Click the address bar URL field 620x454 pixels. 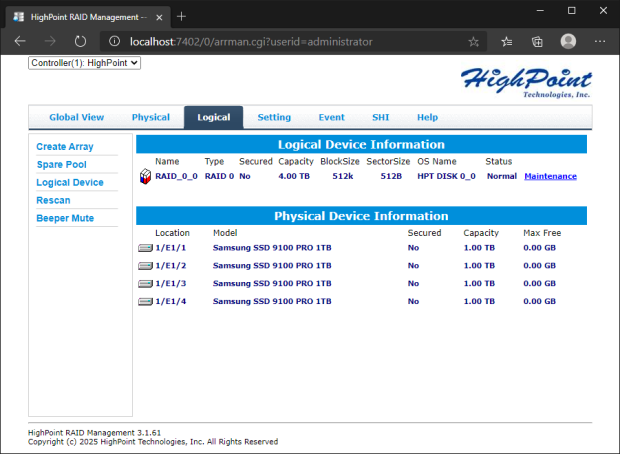[290, 42]
